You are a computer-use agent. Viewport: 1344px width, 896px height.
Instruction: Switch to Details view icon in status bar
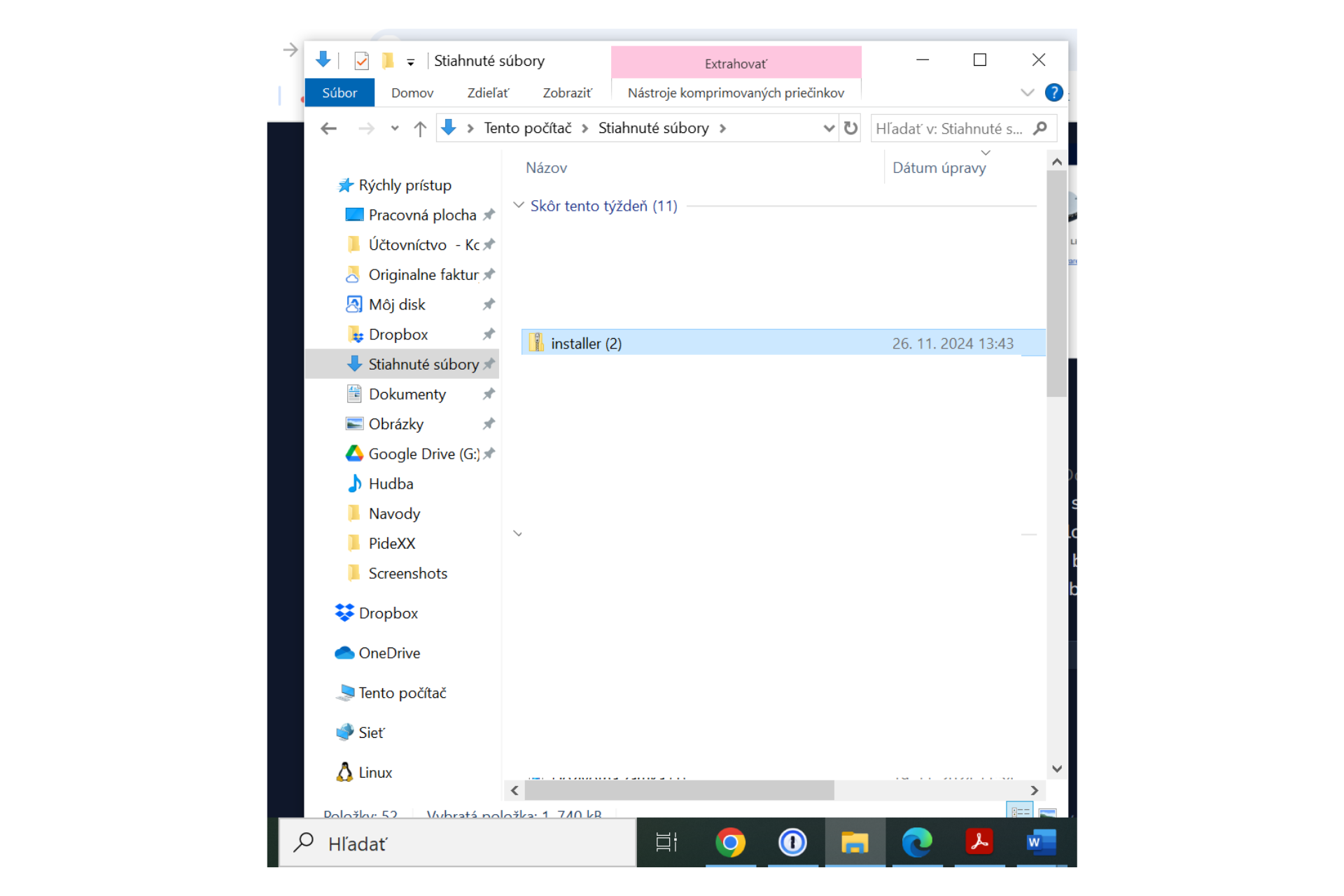tap(1020, 811)
